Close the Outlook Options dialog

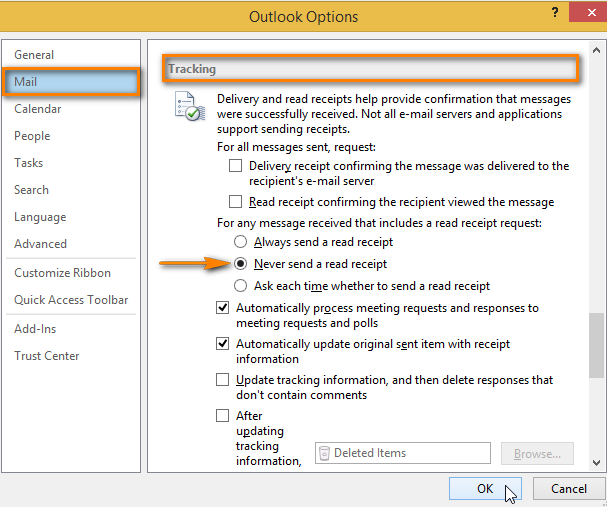[x=590, y=12]
